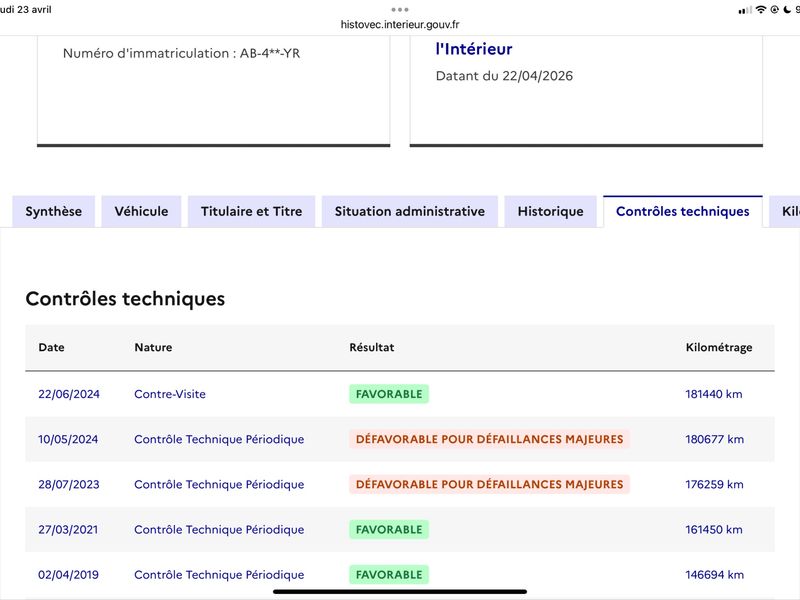Tap the Wi-Fi status icon
800x600 pixels.
pyautogui.click(x=761, y=10)
